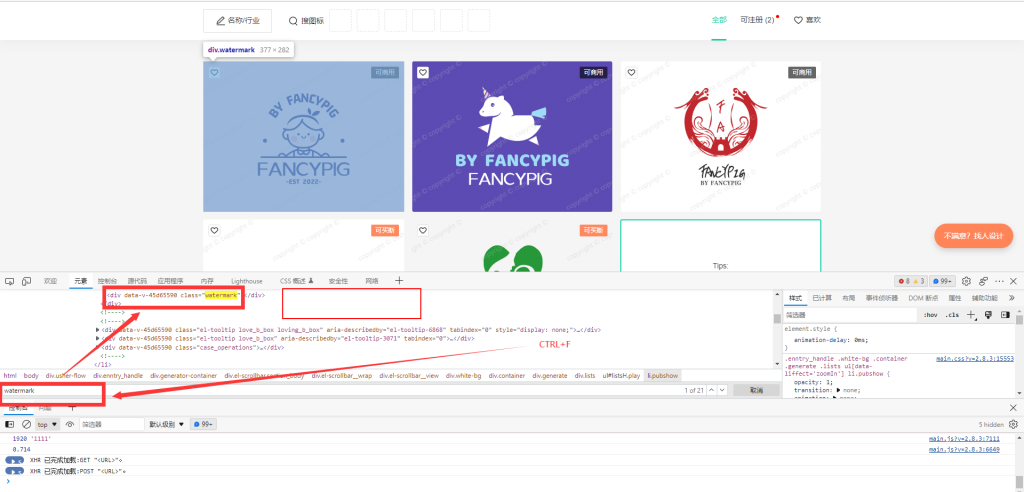Expand the more styles tabs chevron
Image resolution: width=1024 pixels, height=492 pixels.
(x=1012, y=297)
